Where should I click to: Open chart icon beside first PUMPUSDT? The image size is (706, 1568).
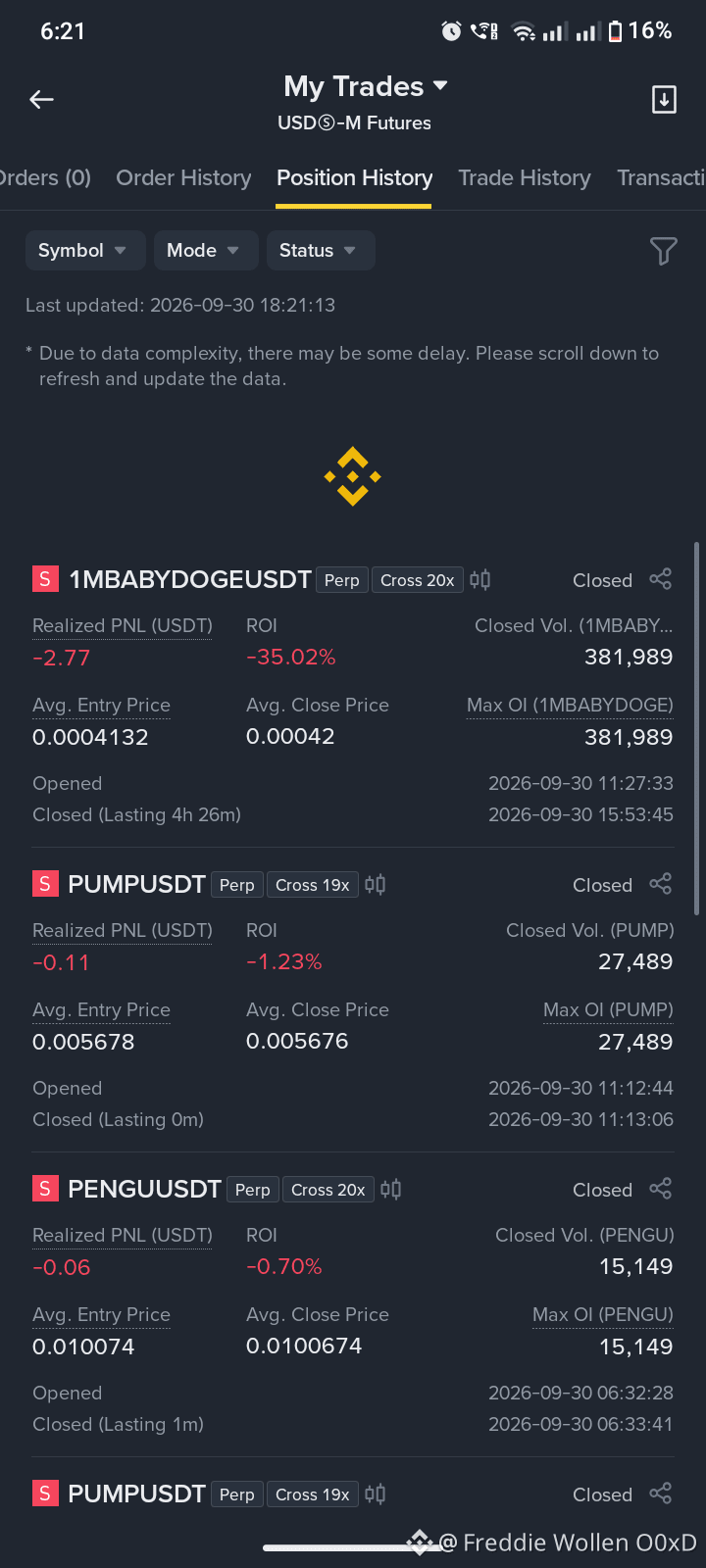pos(375,885)
